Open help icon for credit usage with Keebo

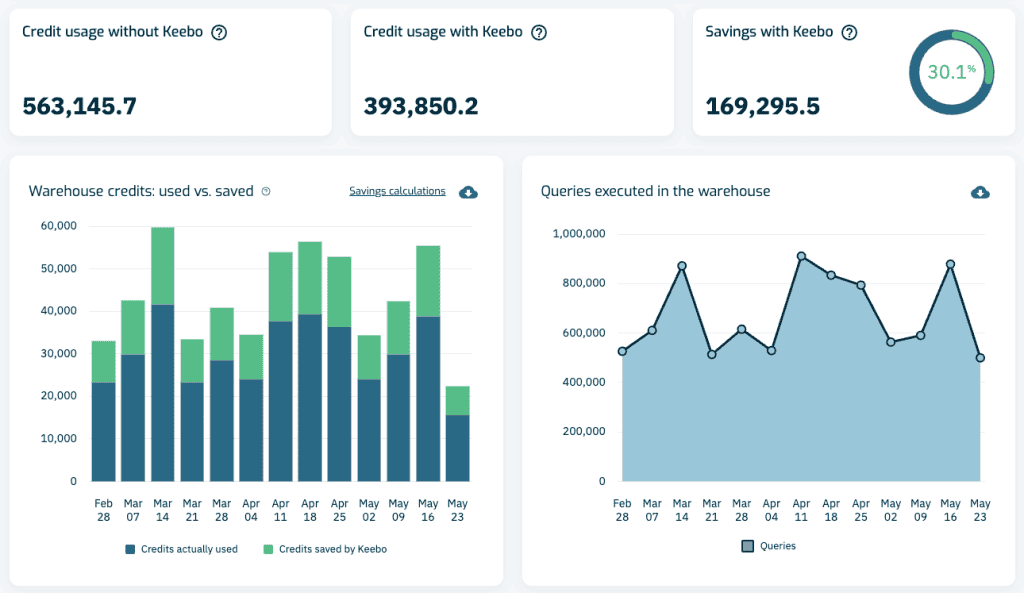click(539, 32)
